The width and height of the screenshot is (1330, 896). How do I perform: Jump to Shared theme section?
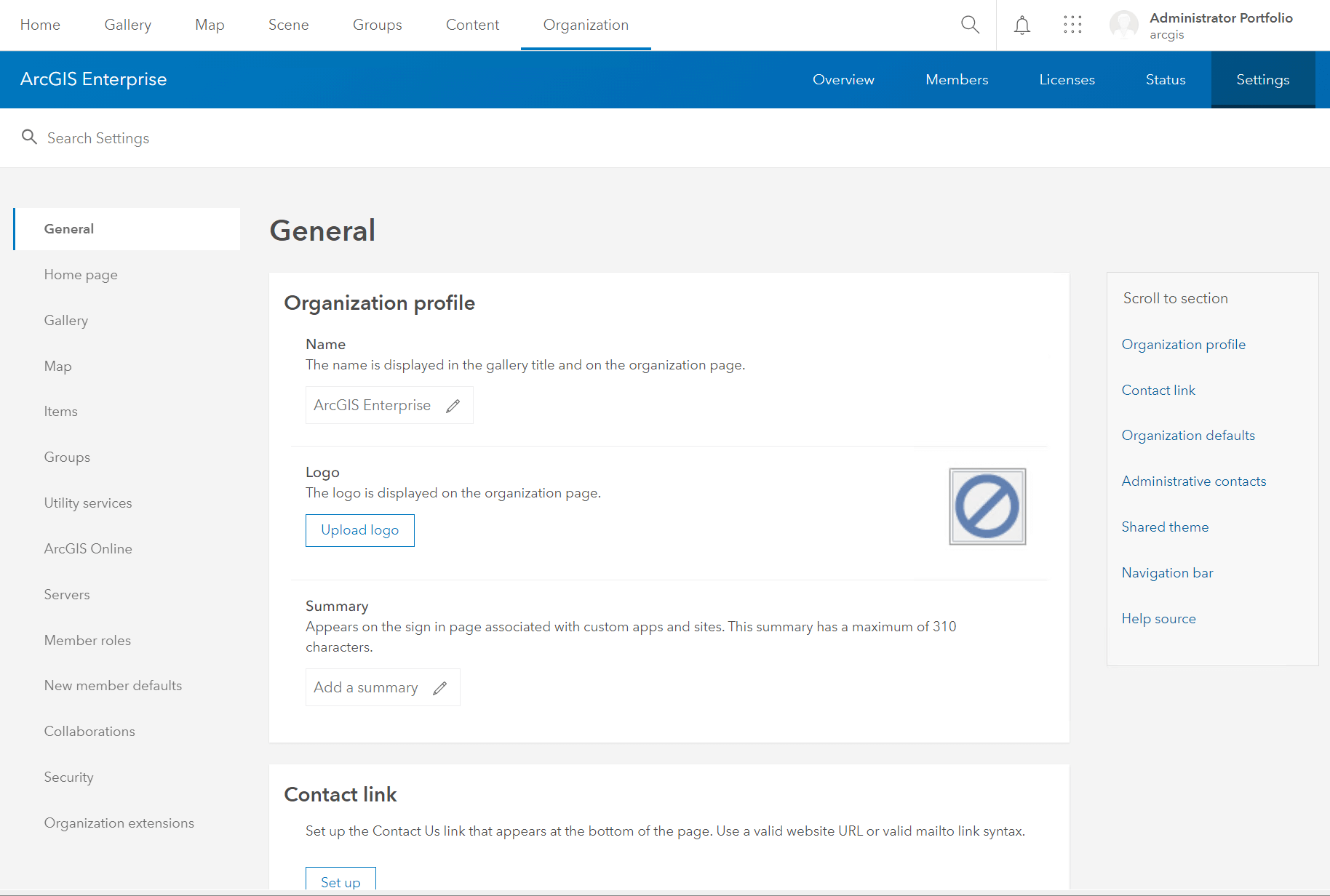1165,527
